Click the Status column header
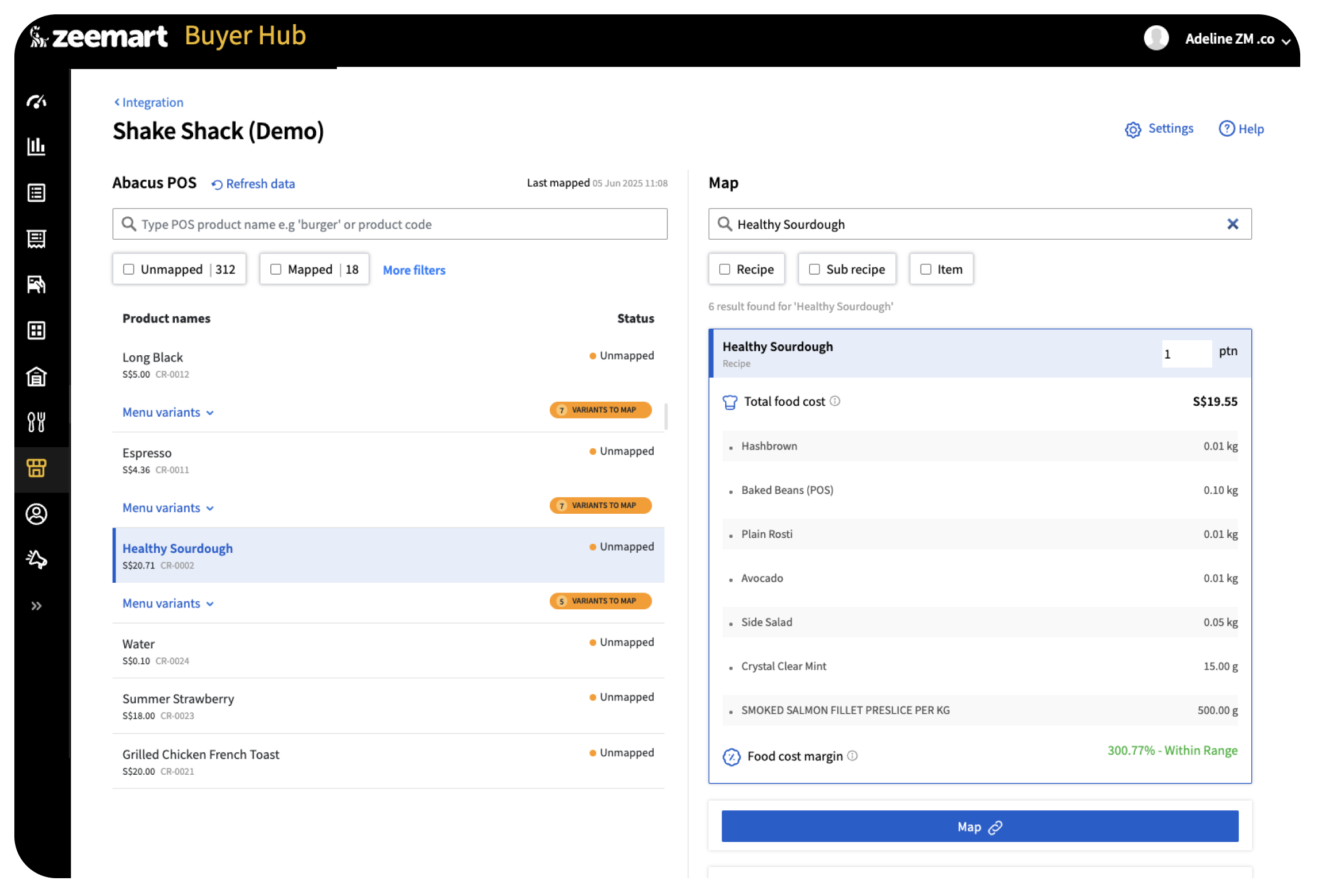This screenshot has width=1318, height=896. pos(635,318)
